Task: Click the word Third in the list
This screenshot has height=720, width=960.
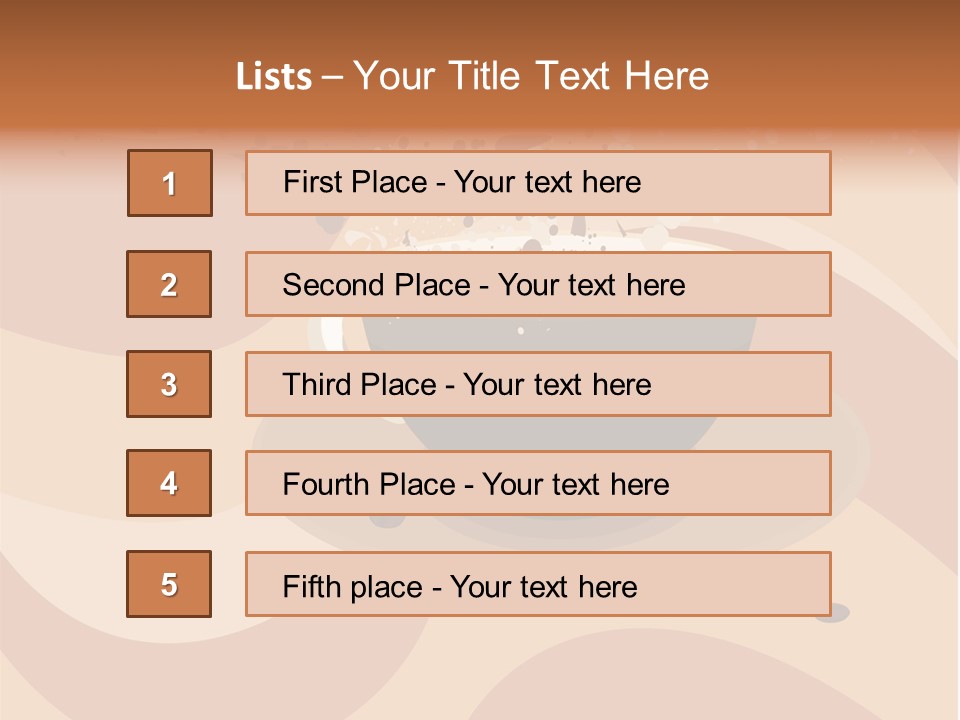Action: pos(317,384)
